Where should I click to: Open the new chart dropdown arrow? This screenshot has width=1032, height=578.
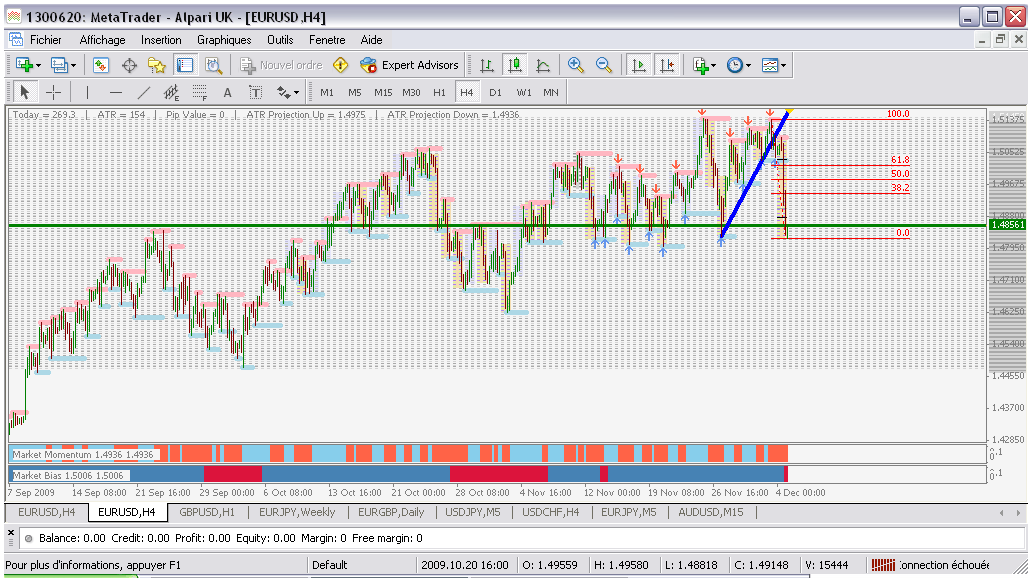point(38,66)
